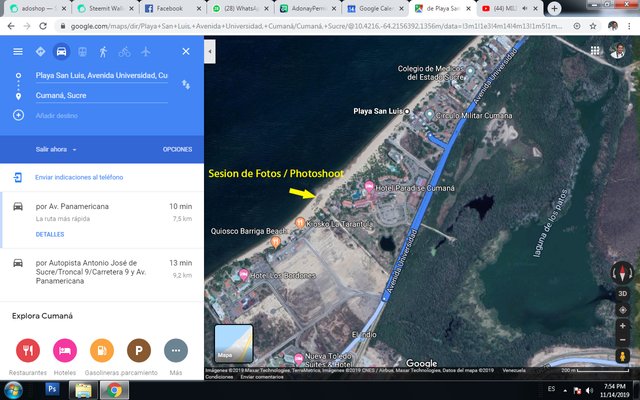Click Enviar comentarios link
Image resolution: width=640 pixels, height=400 pixels.
[x=262, y=377]
